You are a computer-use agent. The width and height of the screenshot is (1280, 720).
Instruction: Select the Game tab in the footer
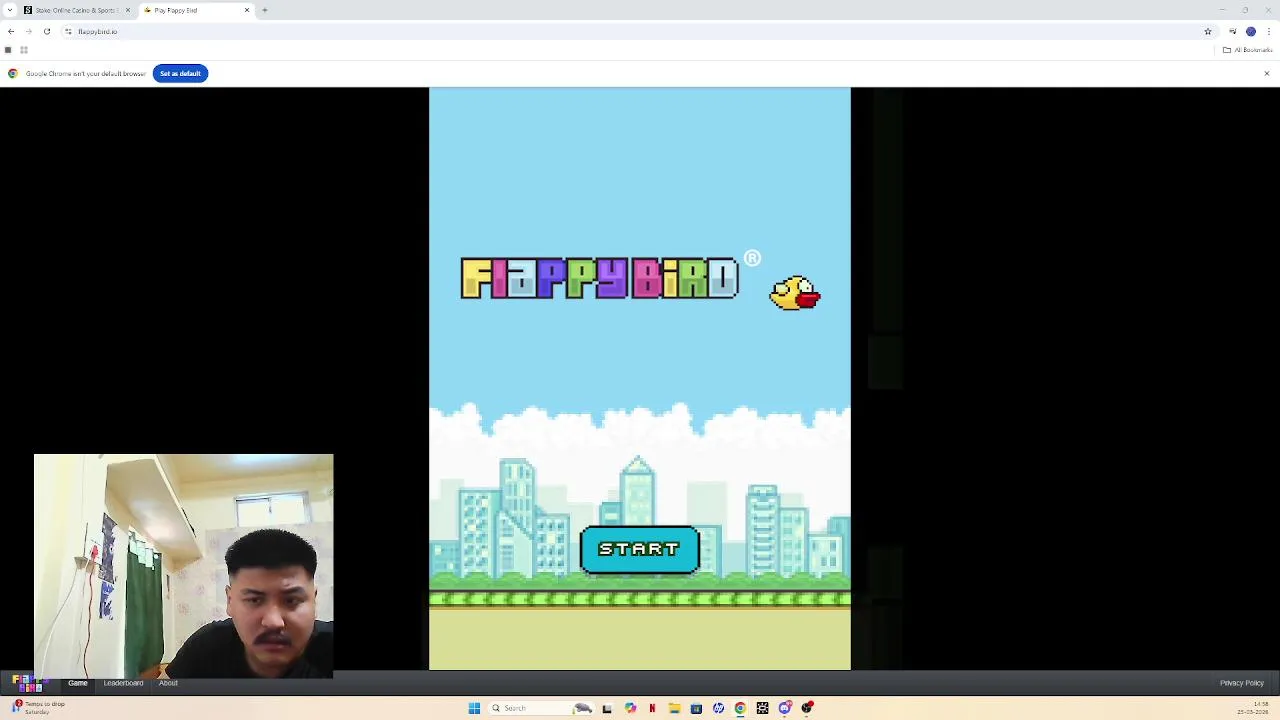[x=78, y=683]
